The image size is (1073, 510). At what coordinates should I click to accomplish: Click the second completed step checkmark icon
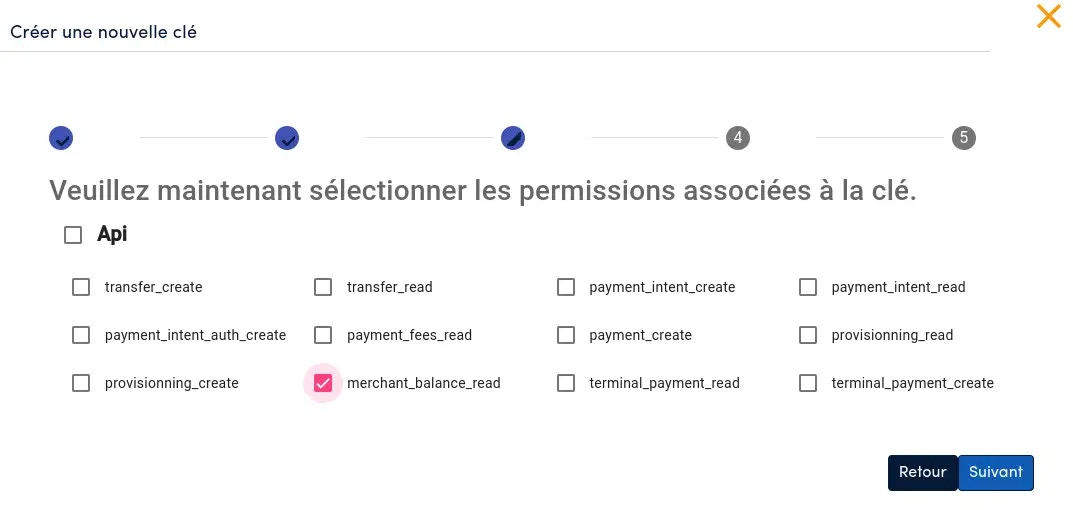(x=287, y=138)
